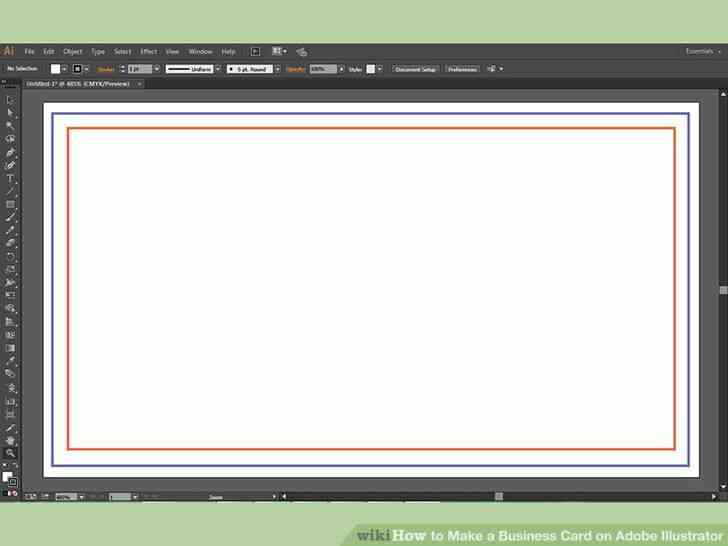Open the Edit menu
The height and width of the screenshot is (546, 728).
coord(49,52)
